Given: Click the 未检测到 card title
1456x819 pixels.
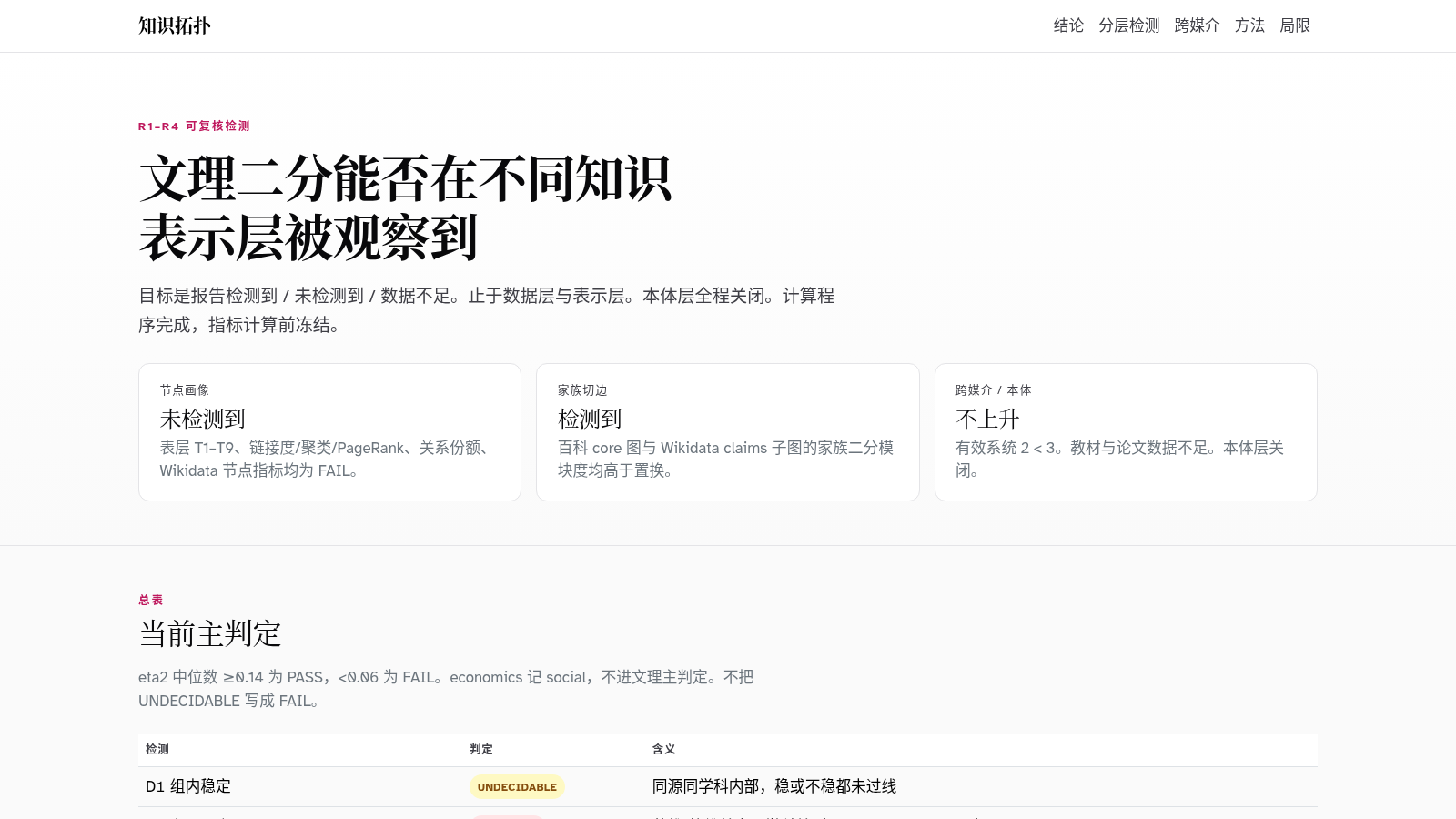Looking at the screenshot, I should point(203,419).
